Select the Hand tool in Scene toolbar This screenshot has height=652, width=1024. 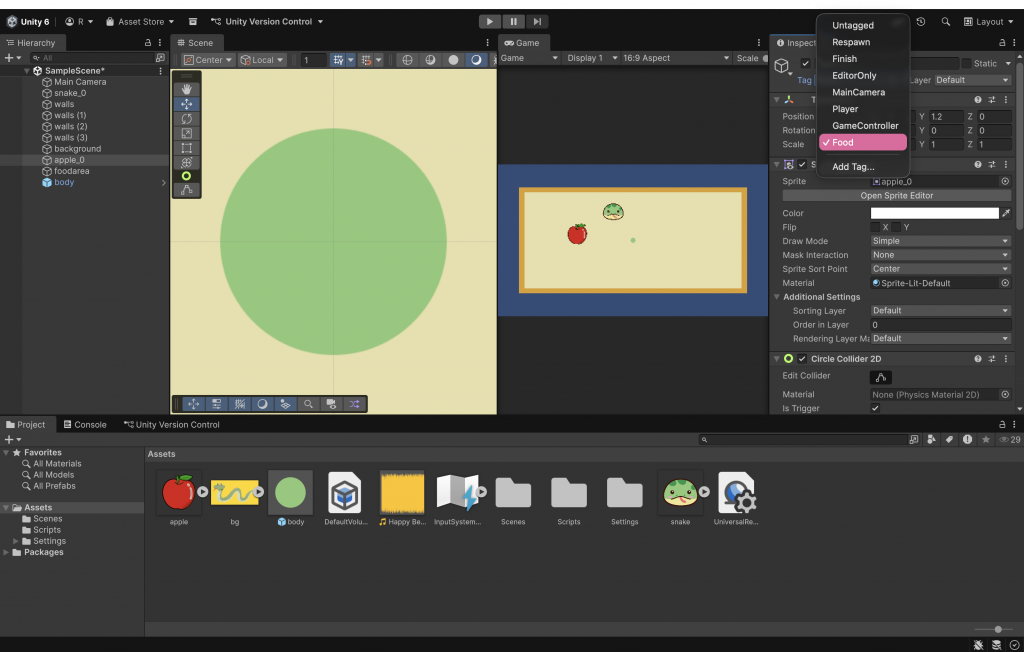[186, 90]
